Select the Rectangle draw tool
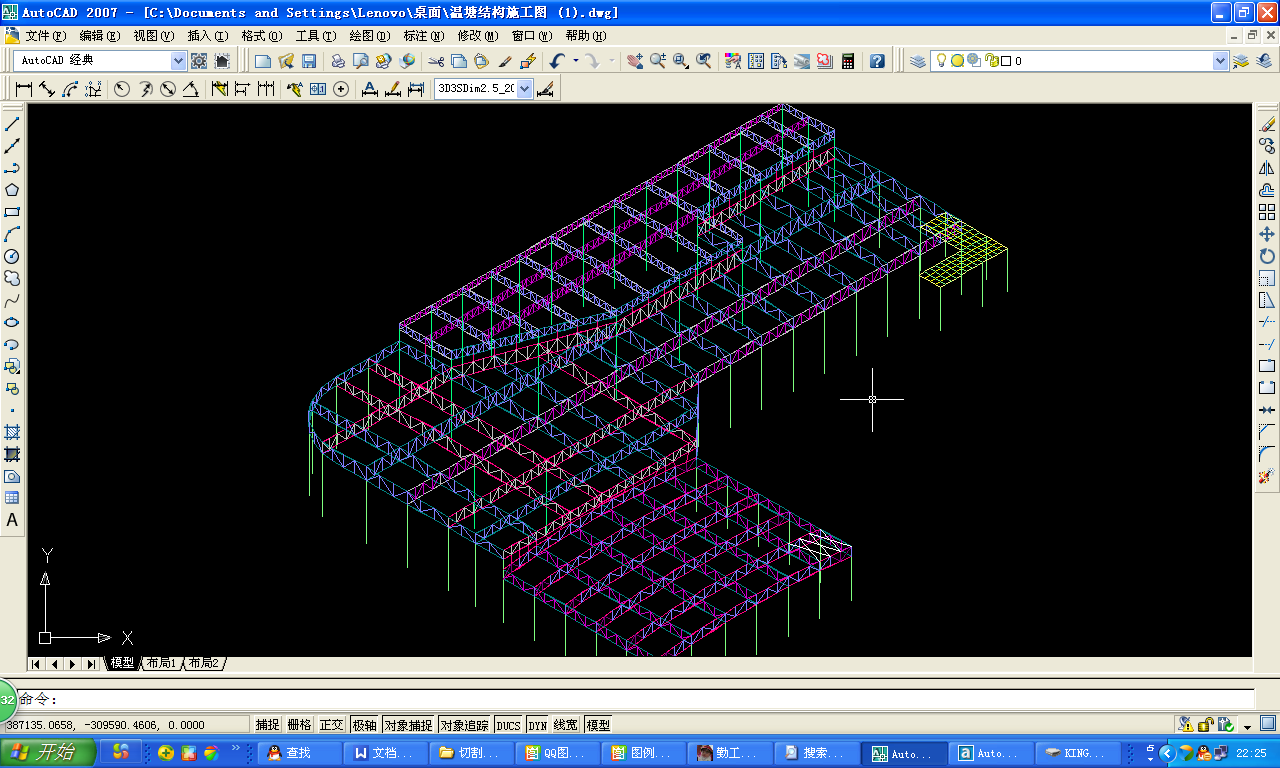The image size is (1280, 768). [x=12, y=212]
